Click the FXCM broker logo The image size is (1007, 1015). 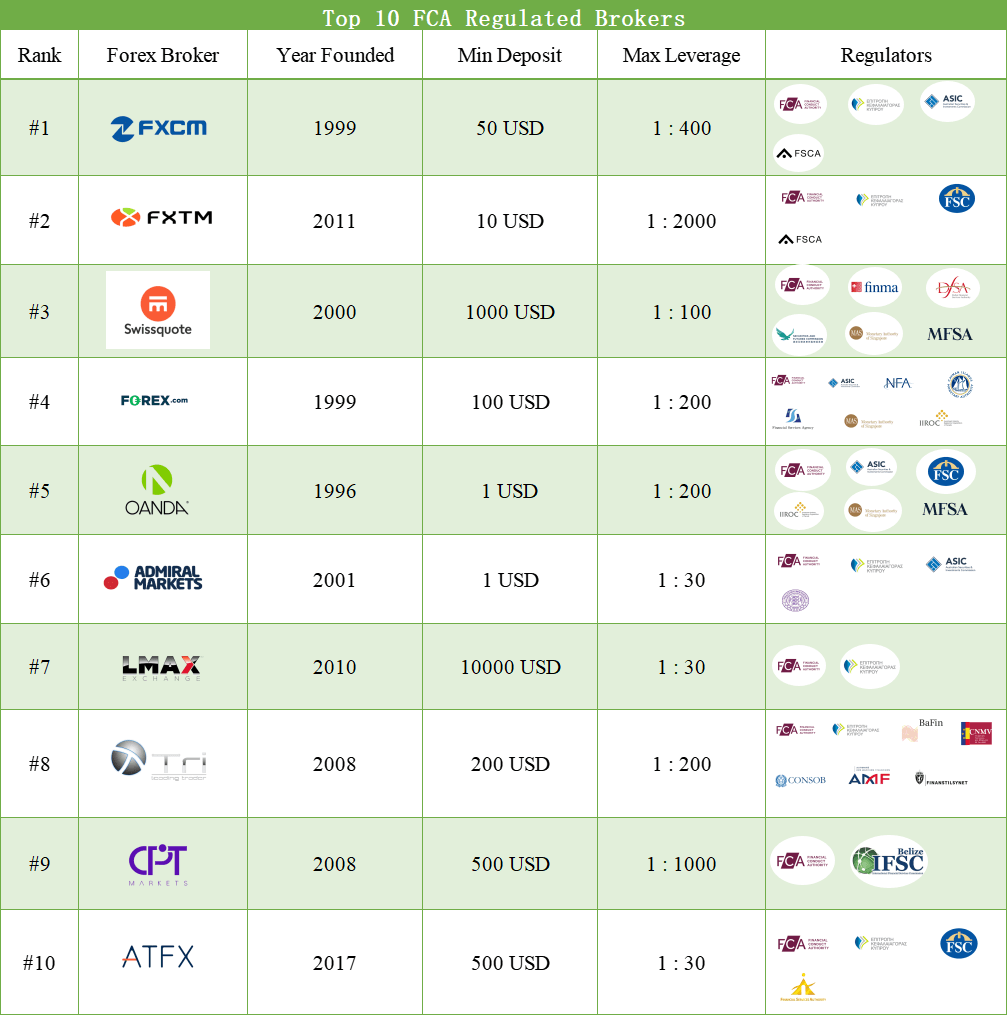click(159, 128)
